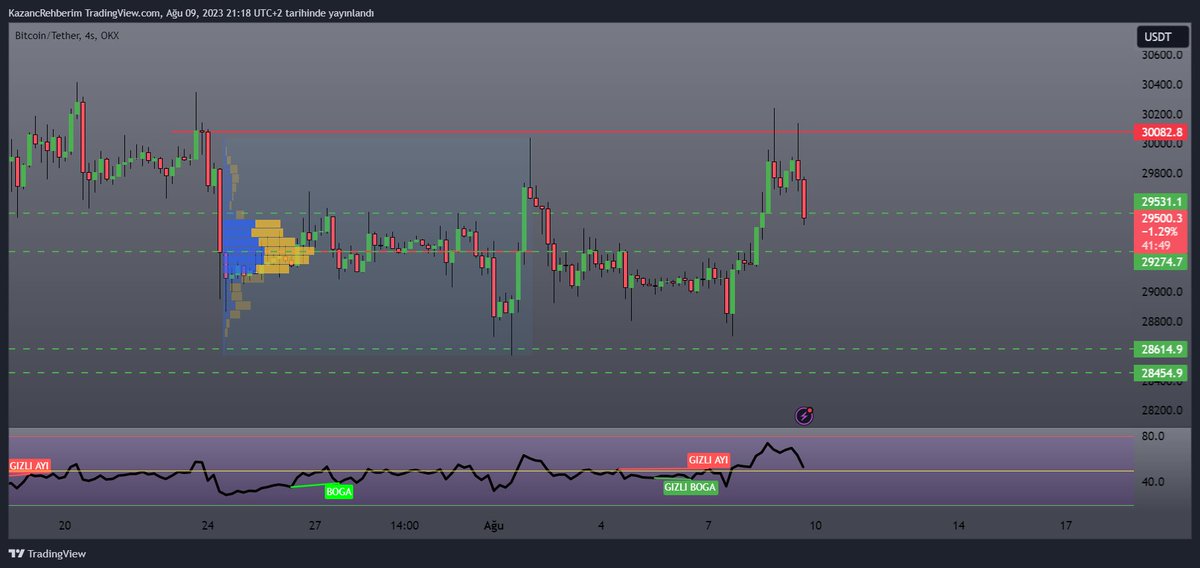
Task: Click the BOGA green RSI label
Action: (339, 491)
